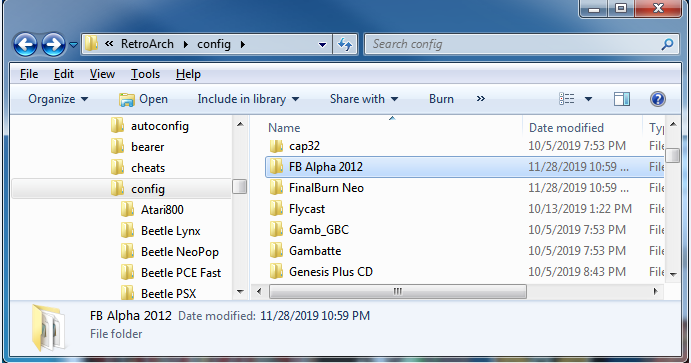Click the config breadcrumb in address bar
The image size is (691, 363).
[x=214, y=44]
